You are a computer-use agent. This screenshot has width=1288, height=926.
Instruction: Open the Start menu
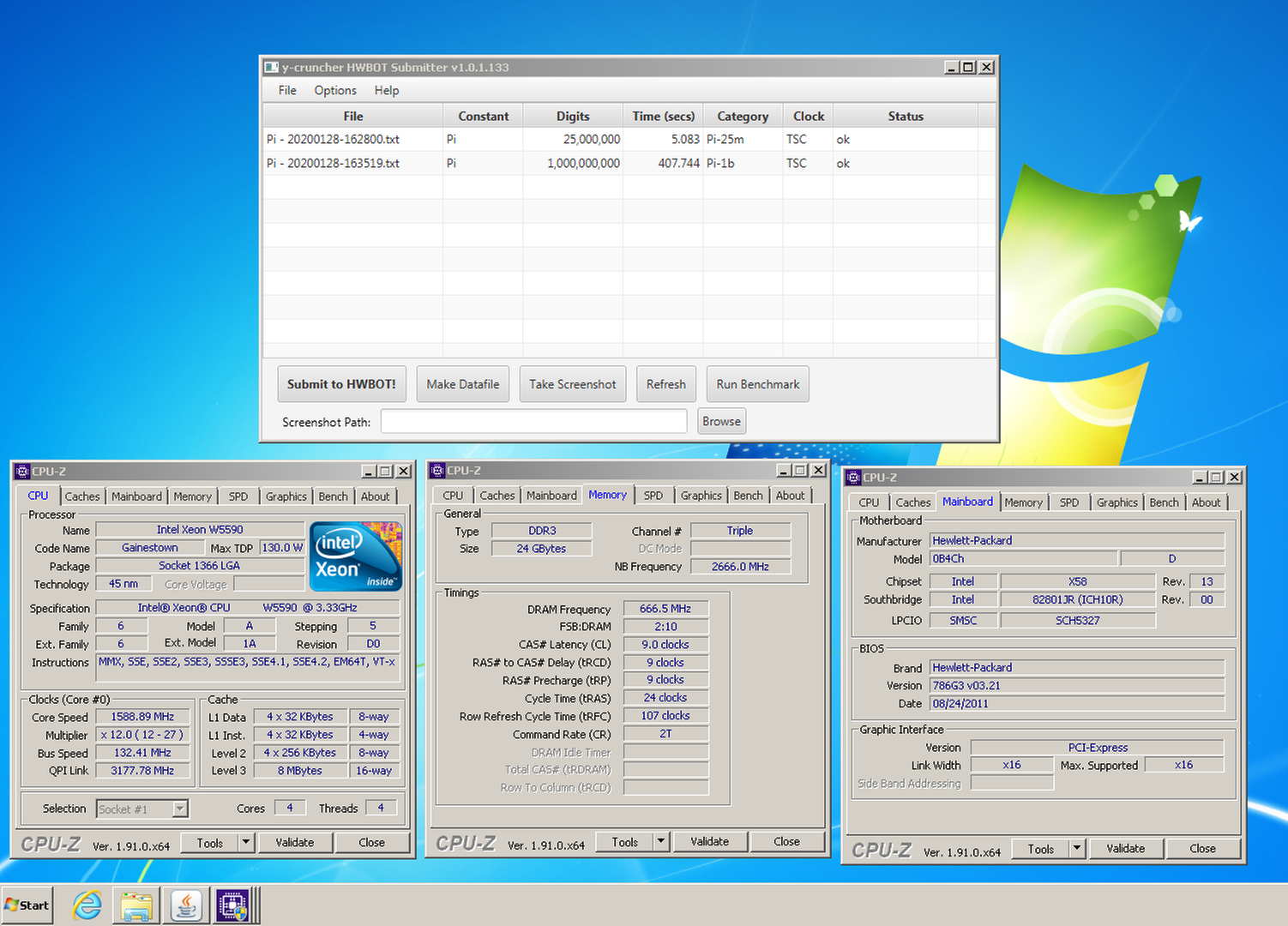pos(27,905)
